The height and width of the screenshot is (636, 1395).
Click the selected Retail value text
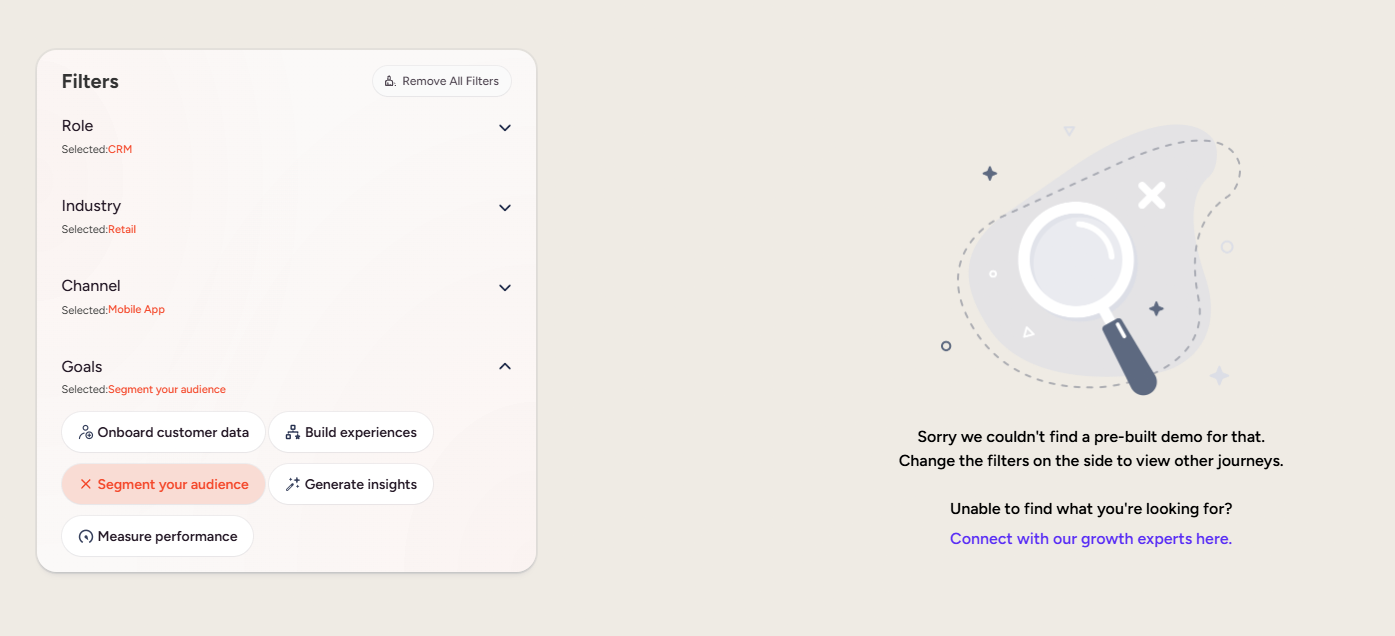point(122,230)
